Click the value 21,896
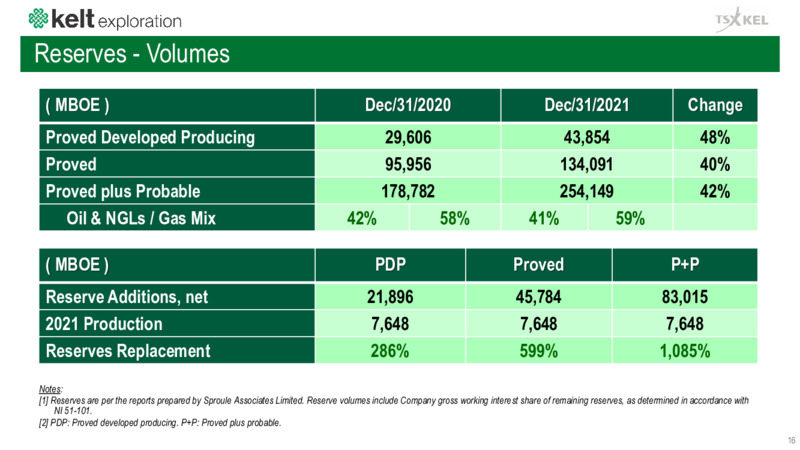Viewport: 800px width, 450px height. click(x=390, y=297)
